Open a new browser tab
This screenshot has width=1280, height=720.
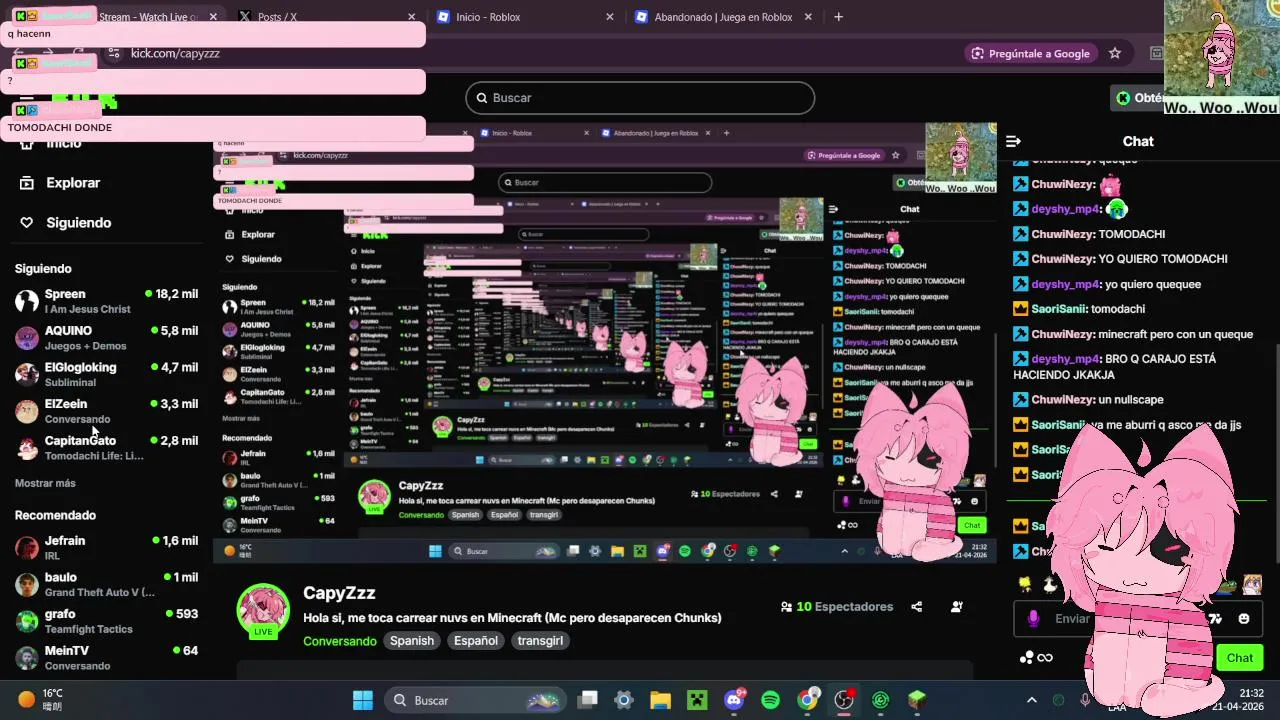click(838, 17)
